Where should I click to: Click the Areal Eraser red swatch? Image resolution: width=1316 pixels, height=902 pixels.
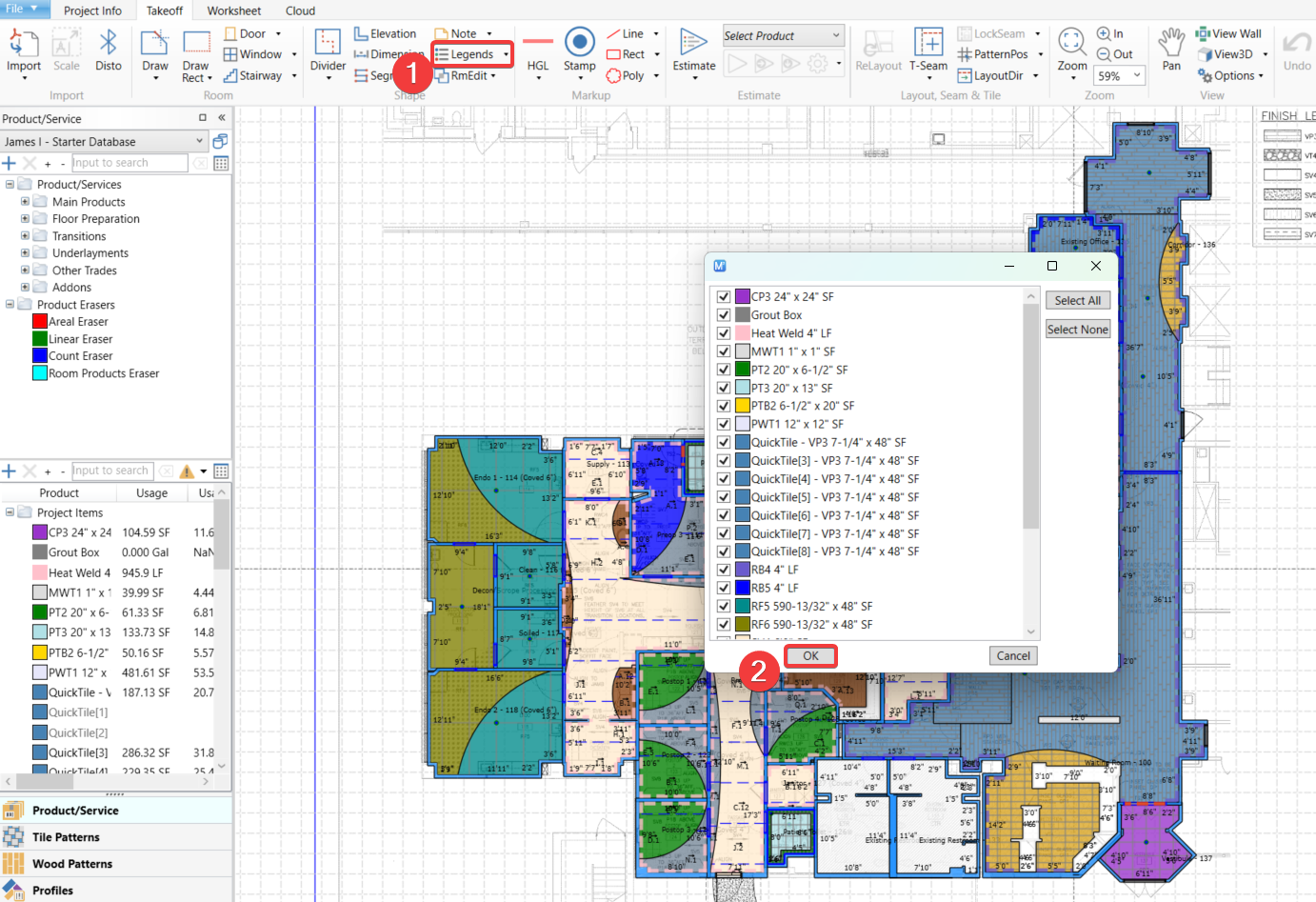pos(40,322)
